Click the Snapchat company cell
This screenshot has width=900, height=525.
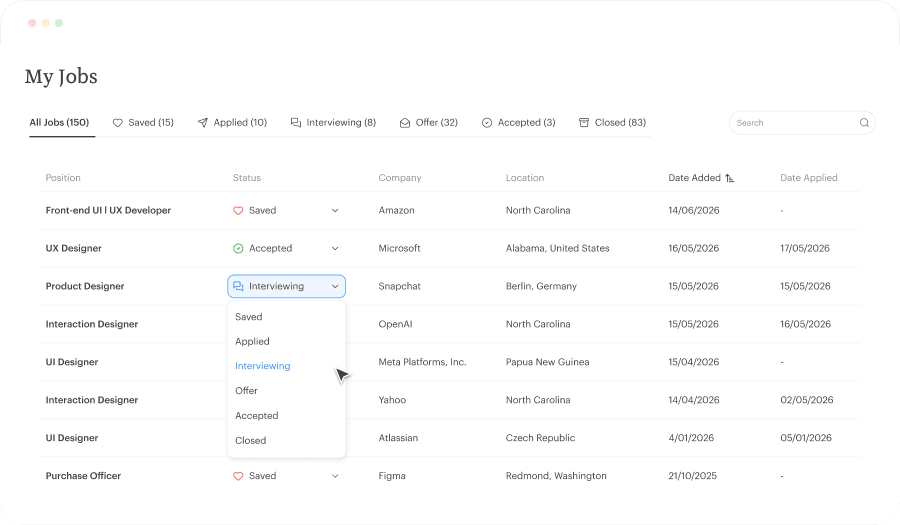tap(399, 286)
